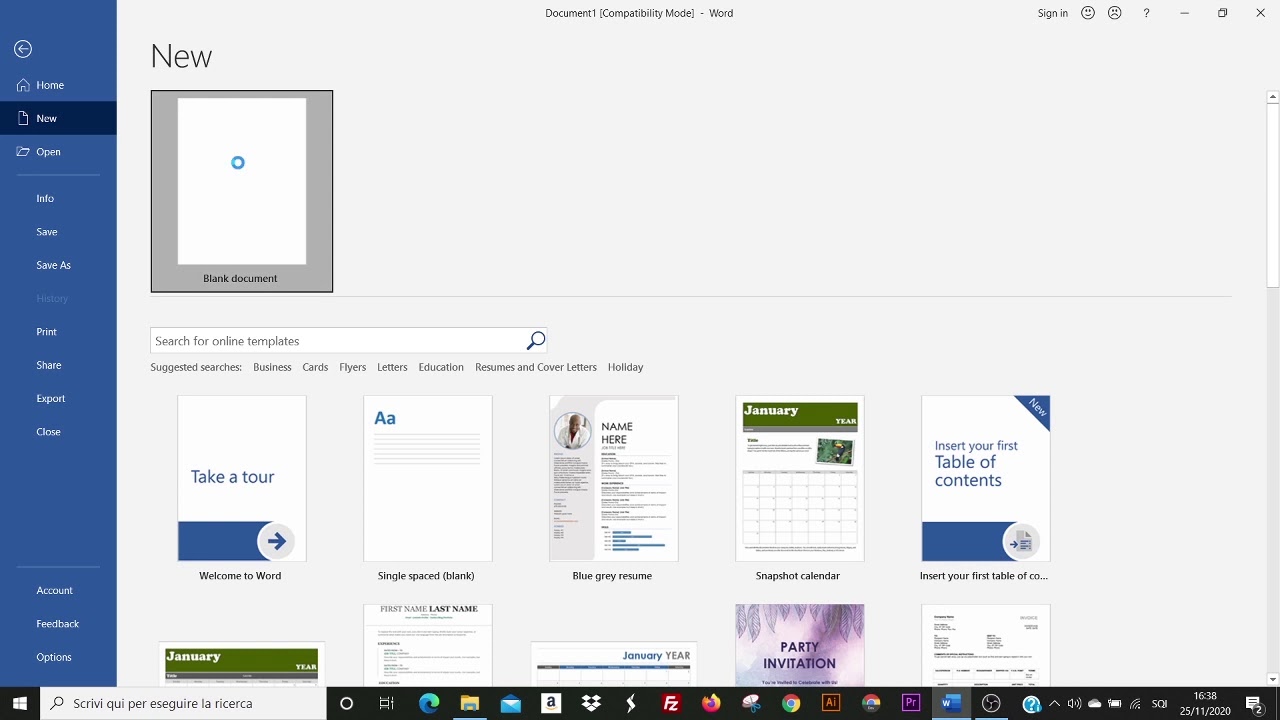Open Task View from the taskbar

tap(387, 703)
